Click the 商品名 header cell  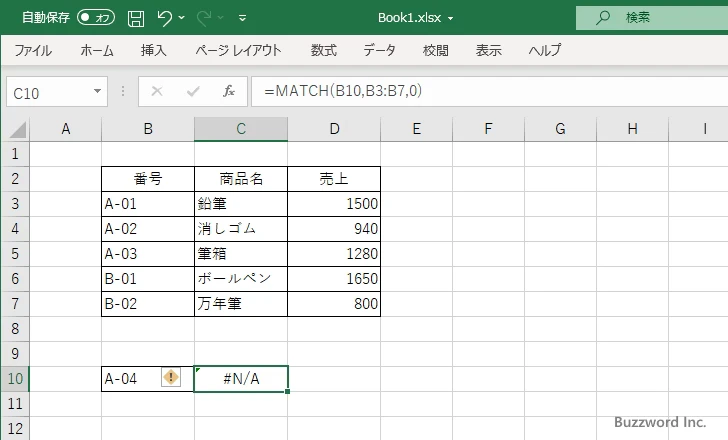[x=241, y=179]
